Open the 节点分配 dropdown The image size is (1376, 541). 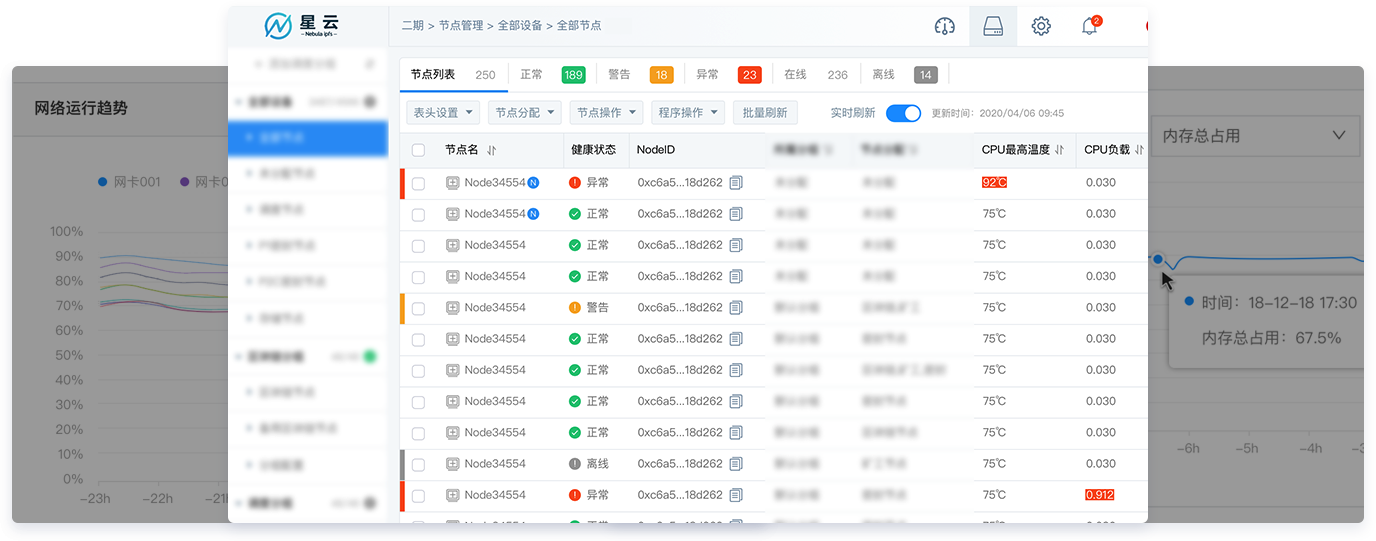pos(525,113)
